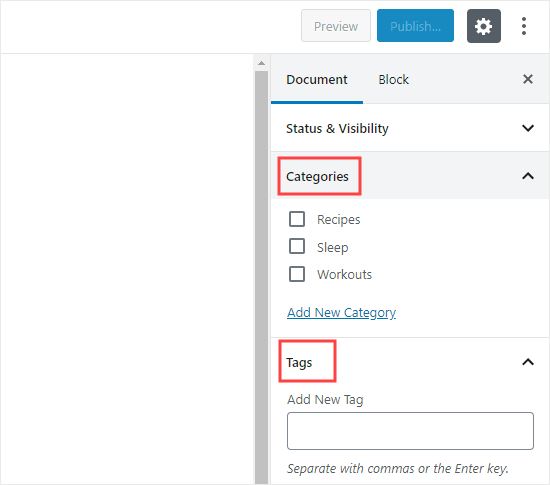This screenshot has width=550, height=485.
Task: Expand the Status & Visibility chevron
Action: (x=528, y=128)
